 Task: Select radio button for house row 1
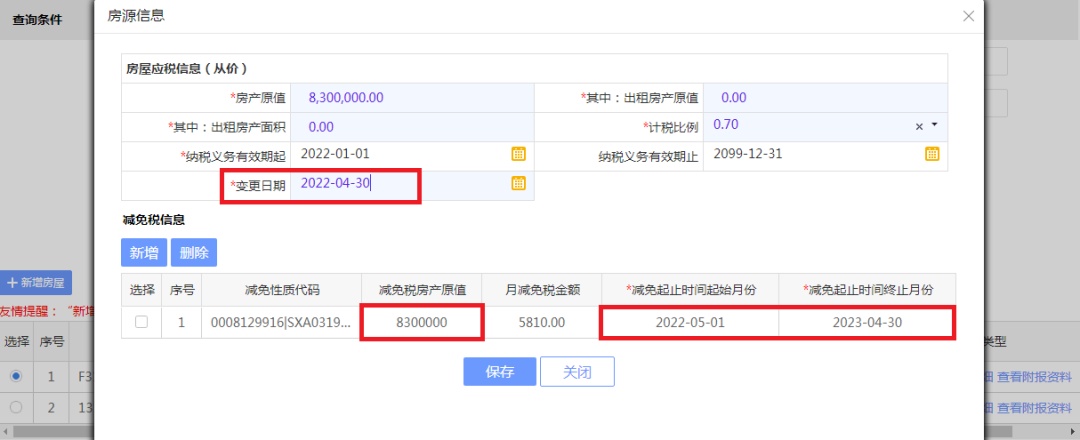[16, 376]
